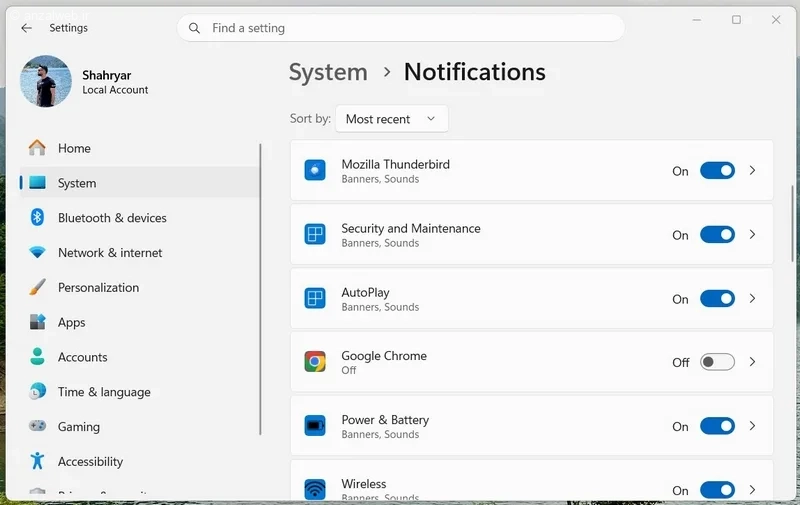Click the Security and Maintenance app icon
Screen dimensions: 800x505
click(315, 235)
